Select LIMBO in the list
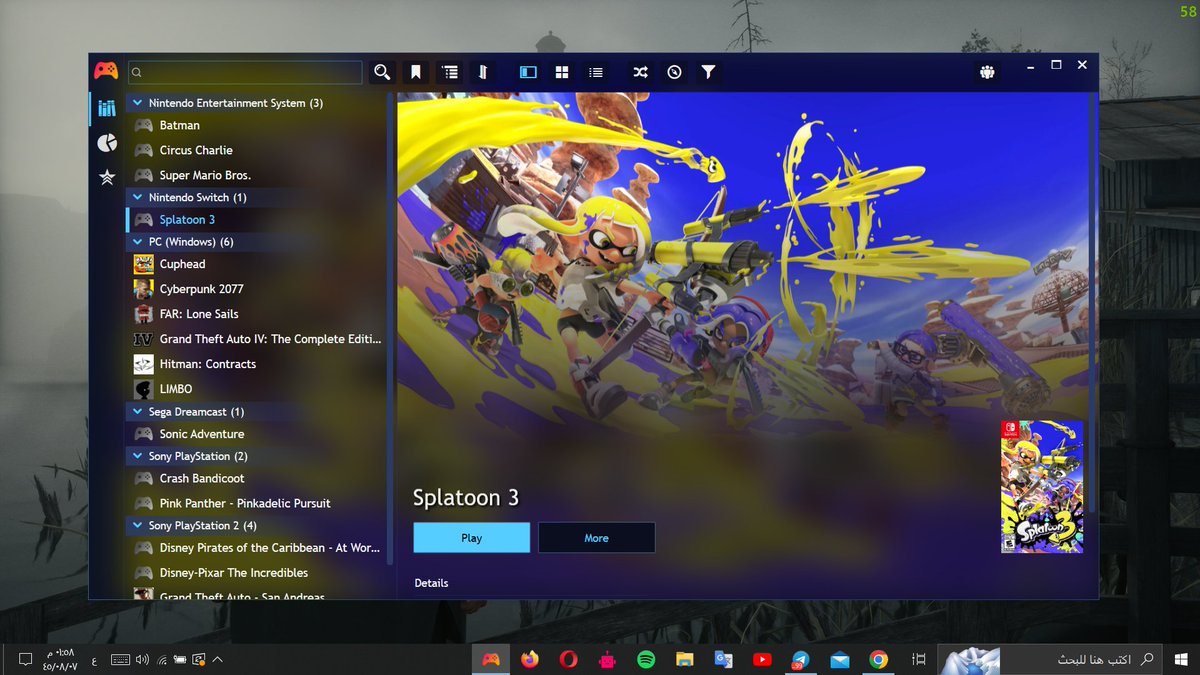 257,389
